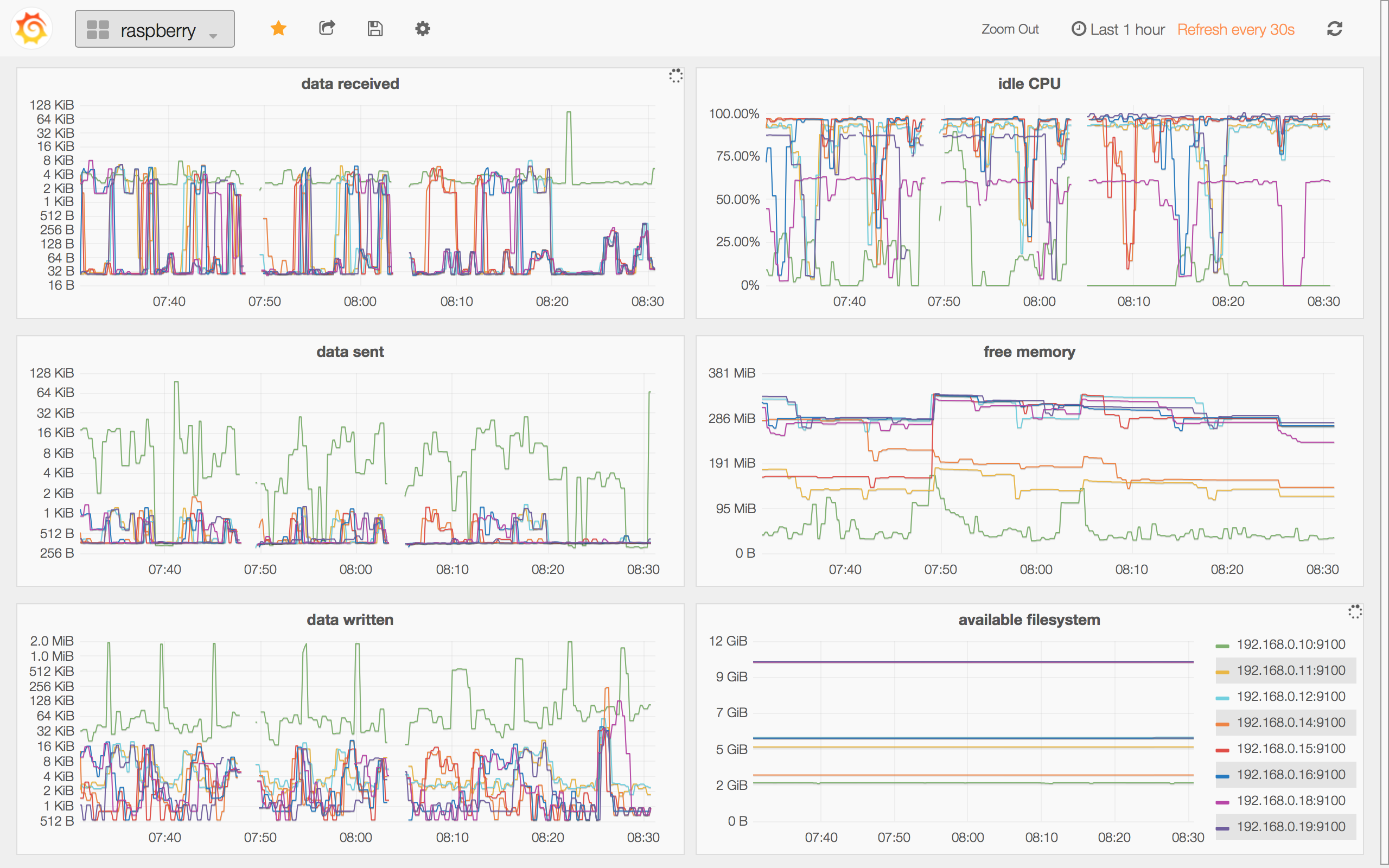
Task: Click the dashboard grid icon
Action: point(98,29)
